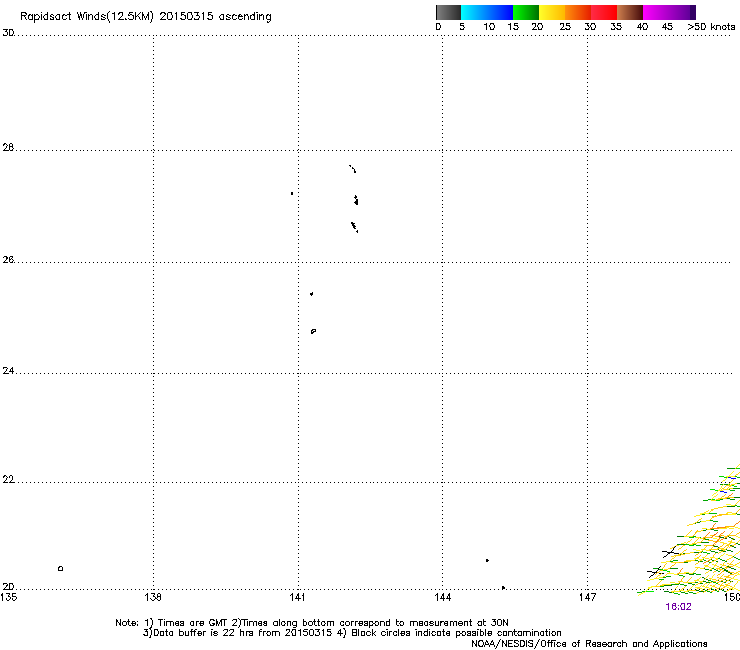Click the island outline near 141E 25N
Screen dimensions: 740x650
313,331
